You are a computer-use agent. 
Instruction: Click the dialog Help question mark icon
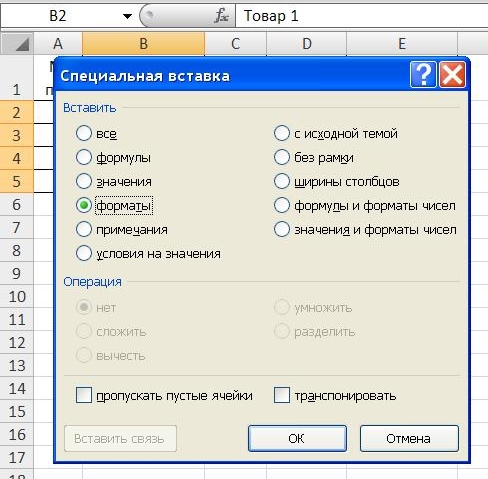pos(423,75)
